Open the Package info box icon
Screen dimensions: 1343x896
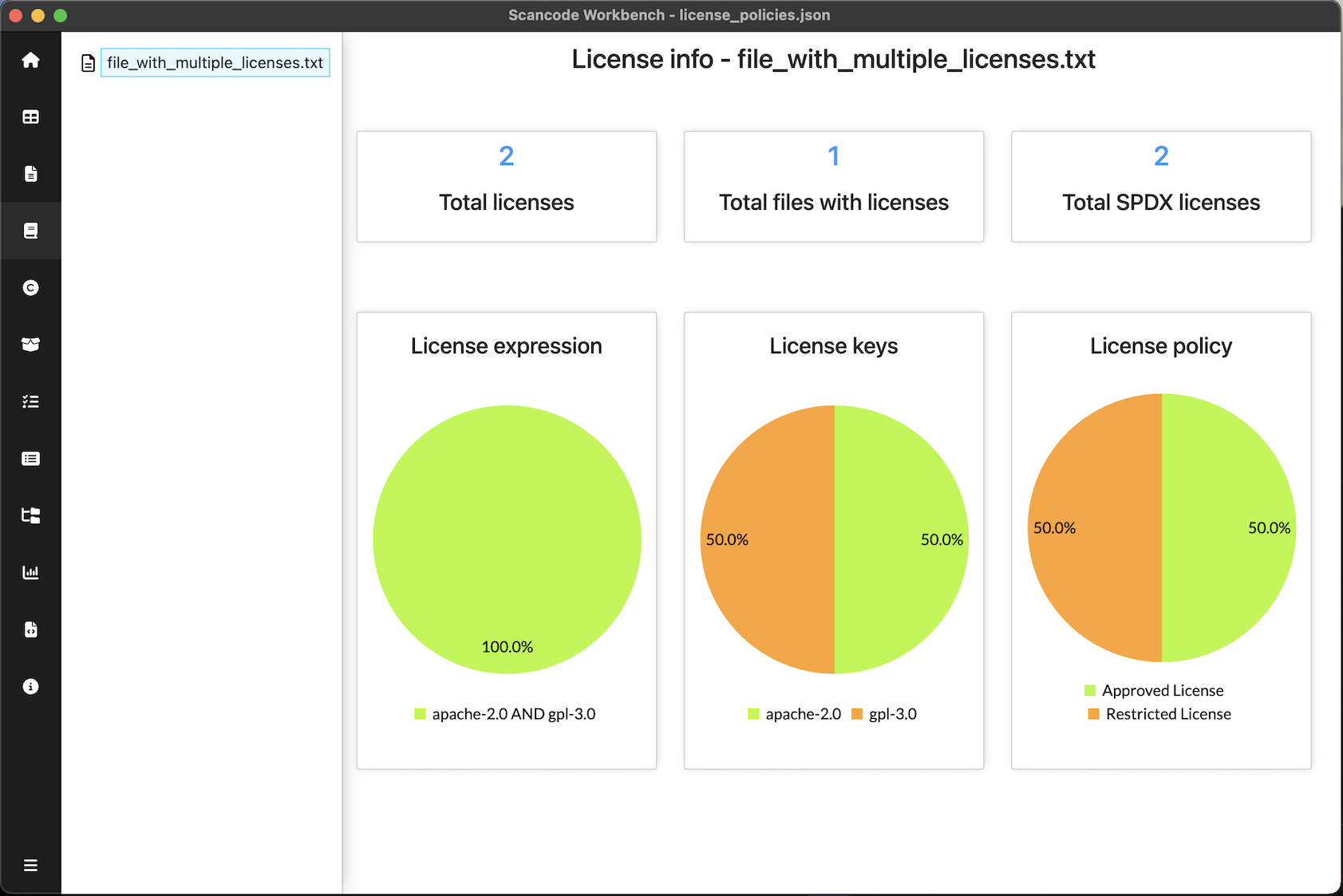point(30,345)
